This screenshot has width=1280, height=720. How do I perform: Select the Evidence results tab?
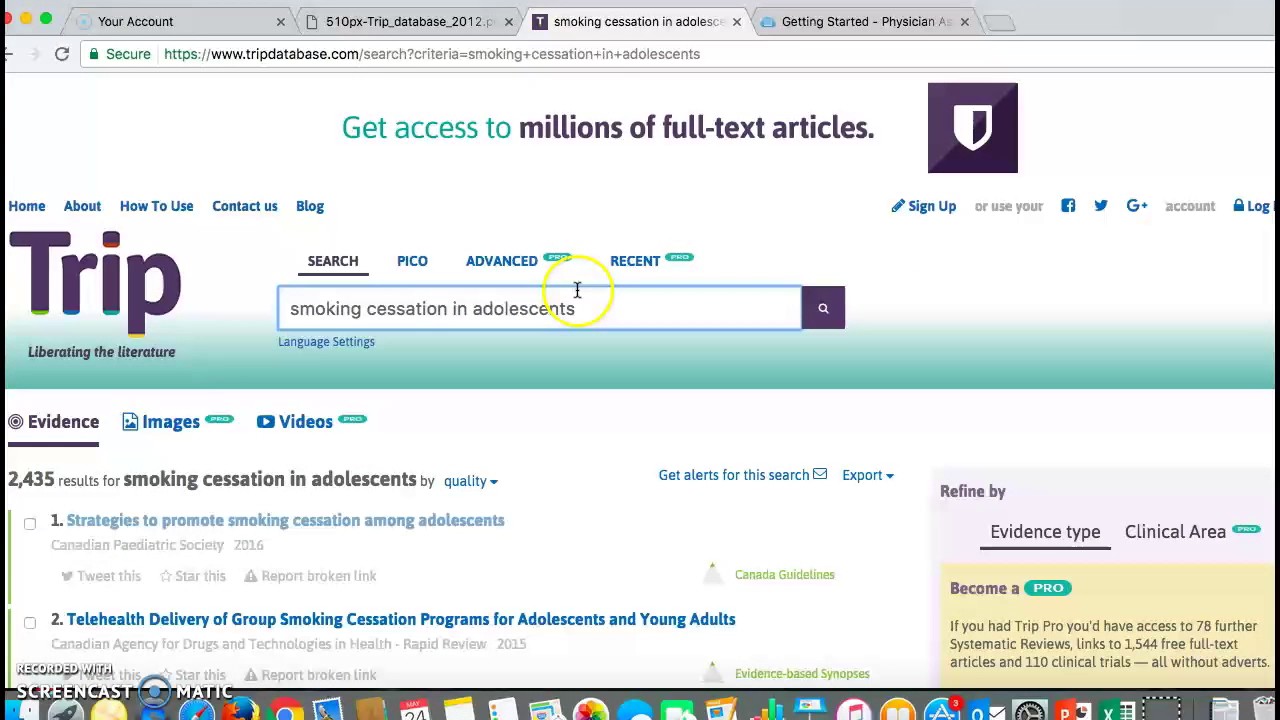pos(54,422)
